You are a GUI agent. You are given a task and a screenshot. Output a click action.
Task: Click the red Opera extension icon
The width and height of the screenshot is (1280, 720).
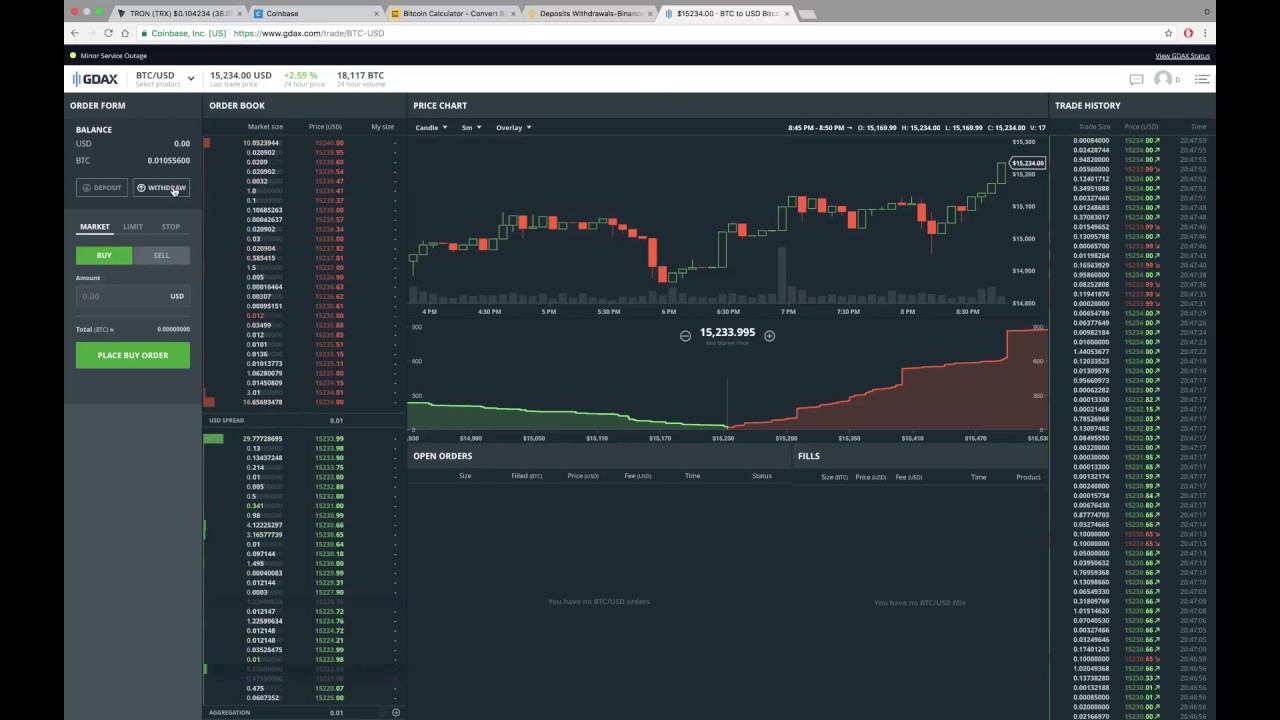tap(1188, 33)
